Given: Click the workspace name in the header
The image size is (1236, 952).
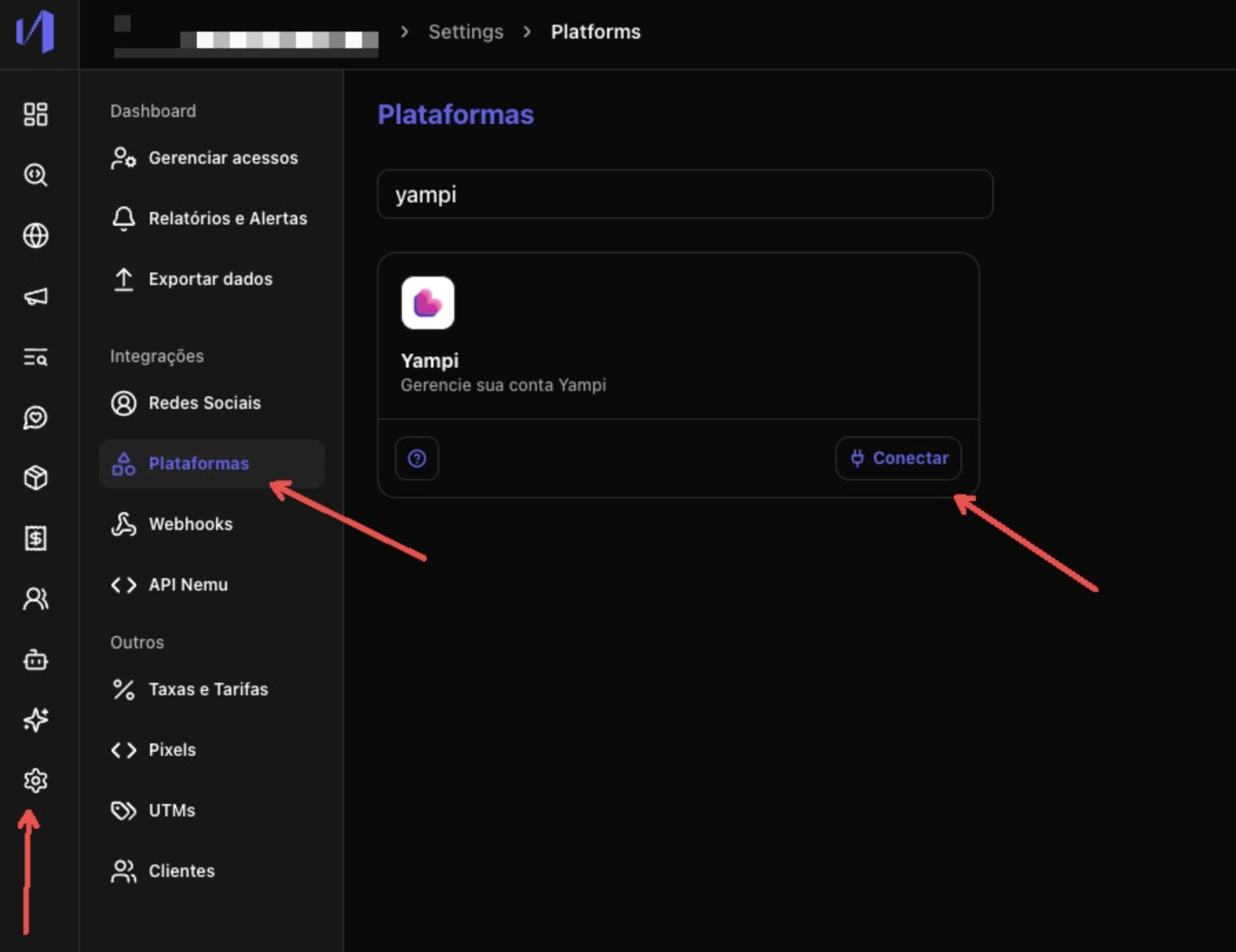Looking at the screenshot, I should [x=246, y=36].
